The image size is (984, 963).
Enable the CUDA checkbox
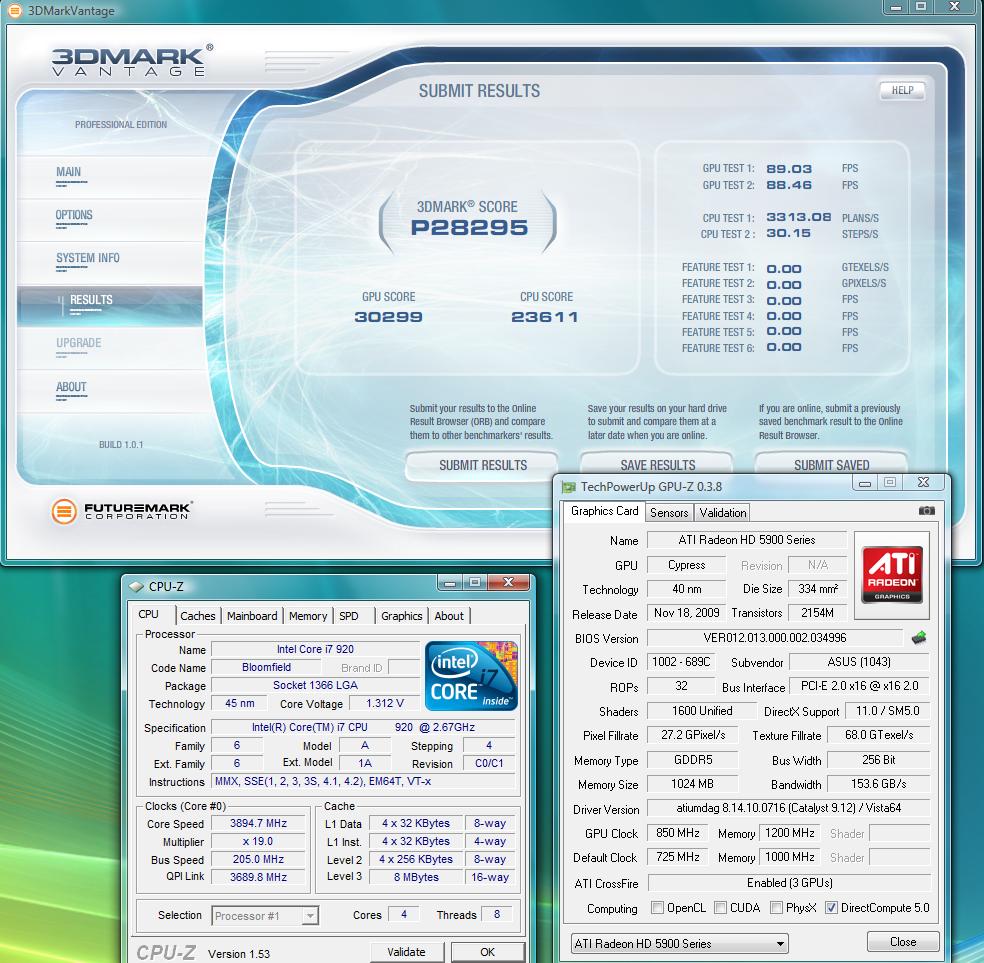720,907
